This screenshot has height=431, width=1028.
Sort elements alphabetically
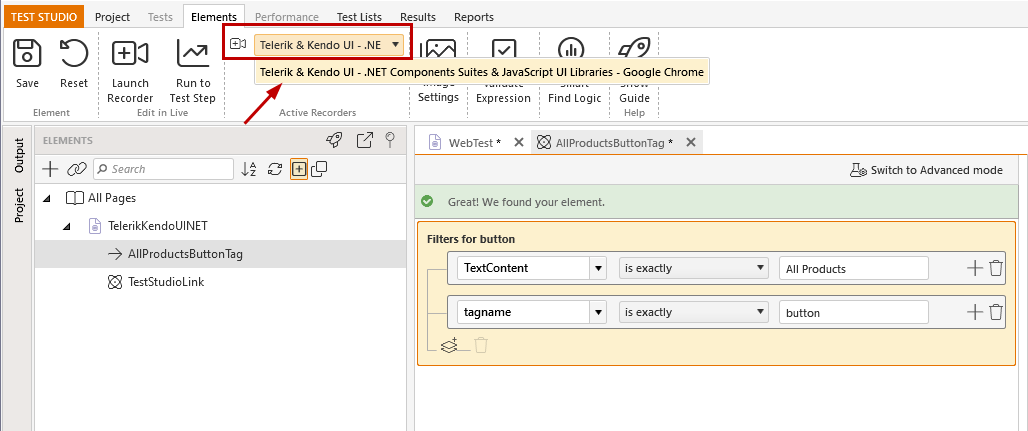click(248, 169)
